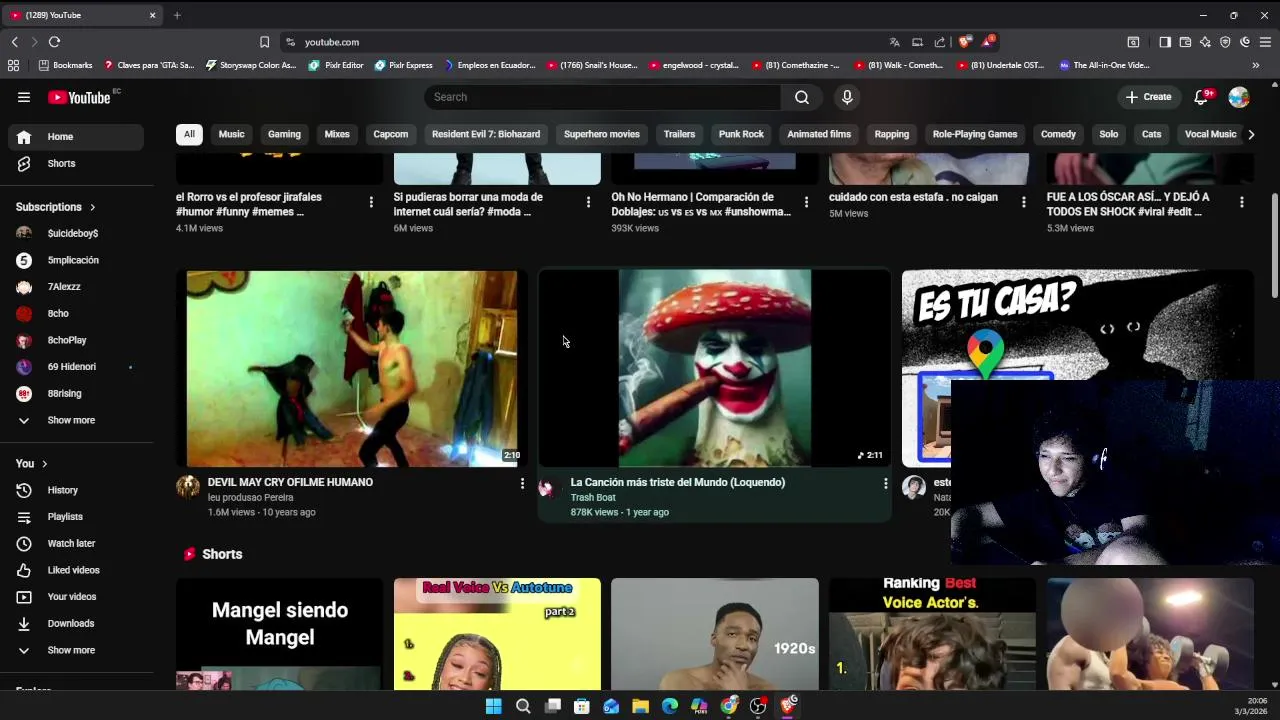Open 8choPlay subscription channel

point(77,340)
